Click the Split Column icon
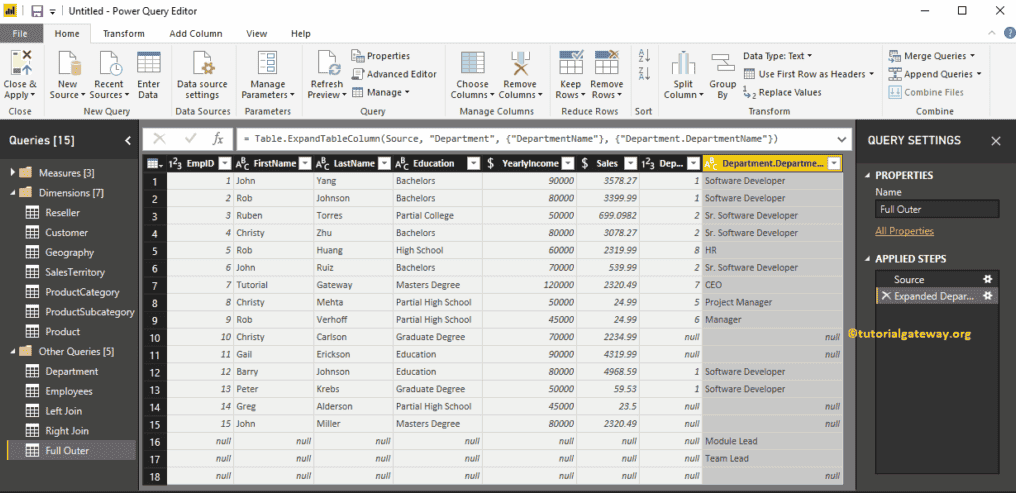This screenshot has width=1016, height=493. (683, 63)
